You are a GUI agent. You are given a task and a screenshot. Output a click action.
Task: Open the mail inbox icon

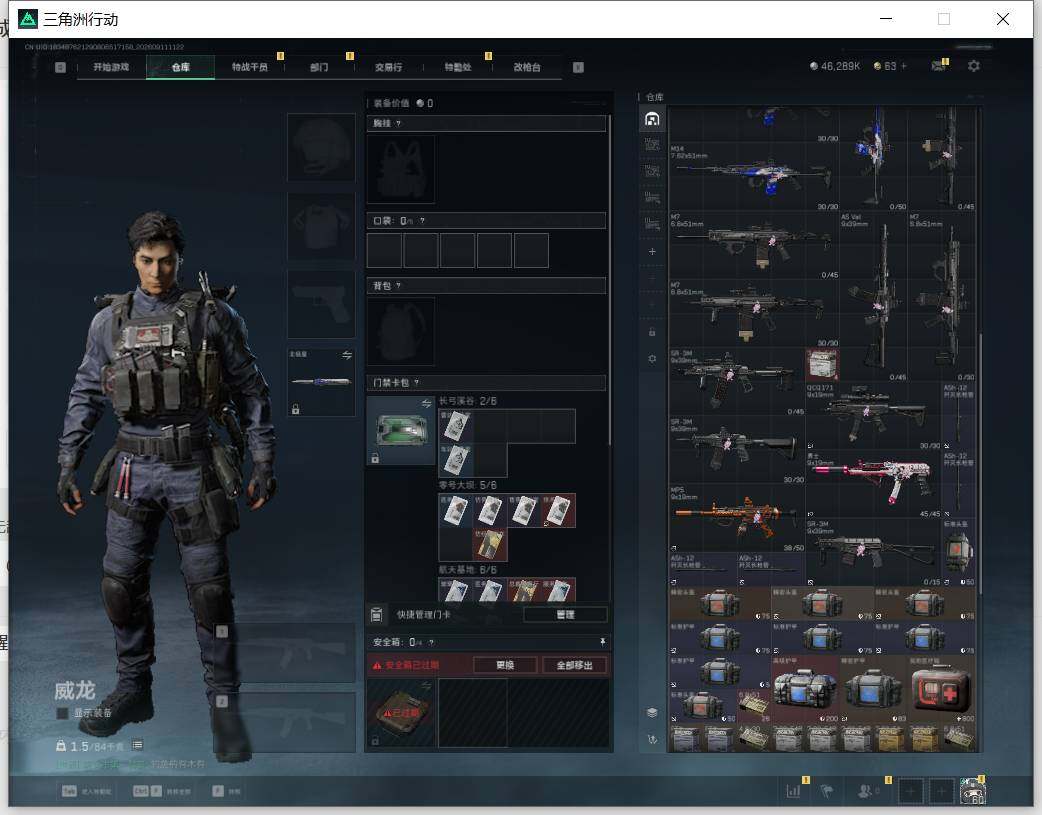click(x=938, y=66)
